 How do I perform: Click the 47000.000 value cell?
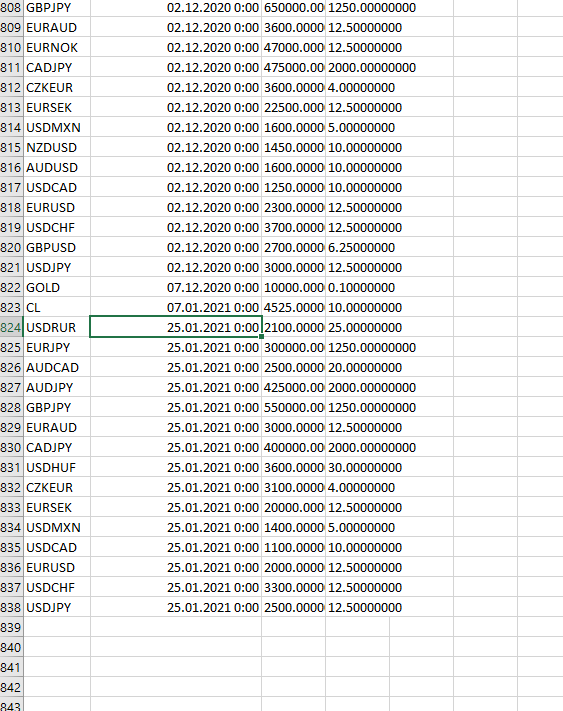293,48
